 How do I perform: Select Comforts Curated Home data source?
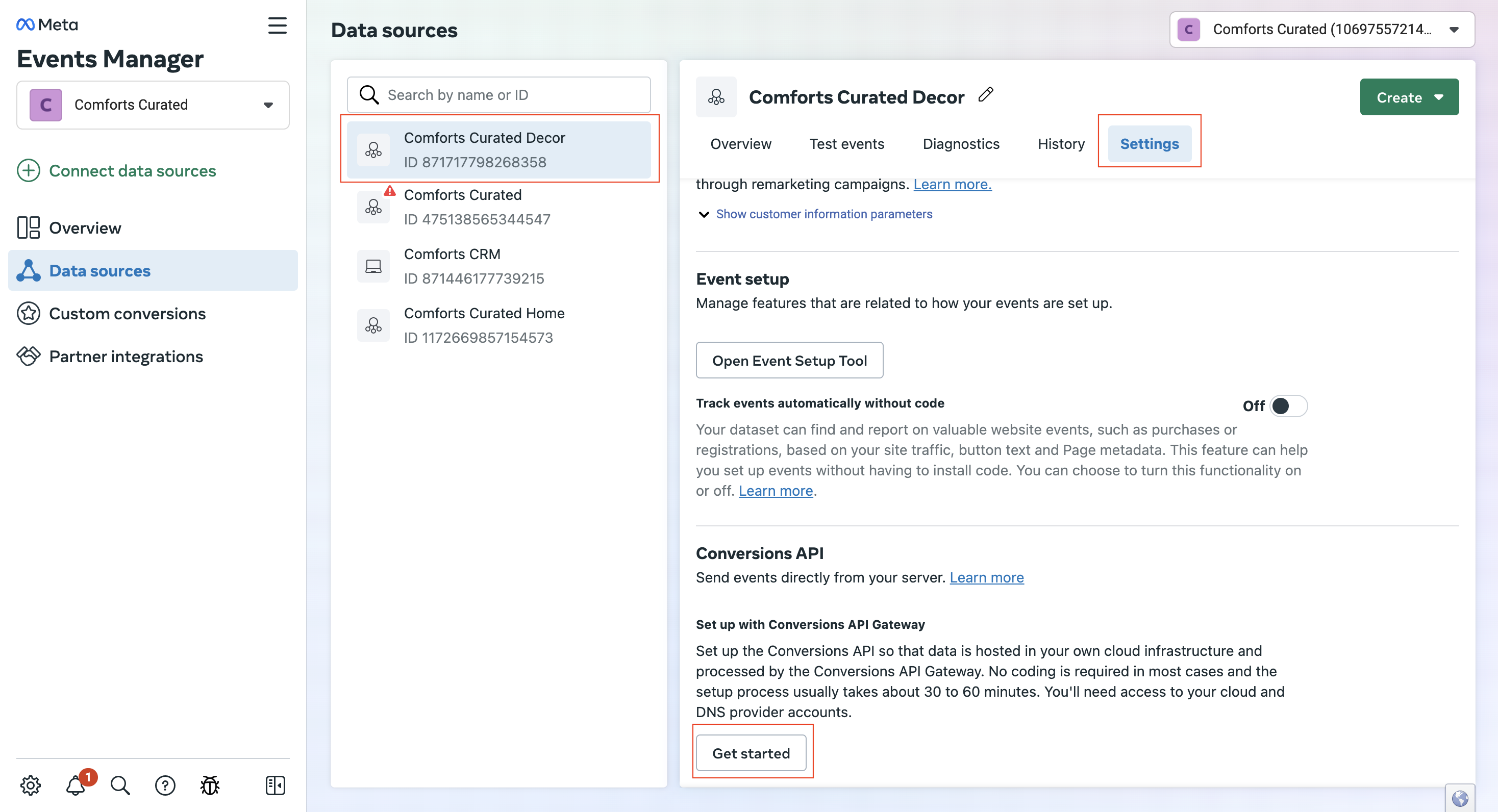[x=499, y=325]
